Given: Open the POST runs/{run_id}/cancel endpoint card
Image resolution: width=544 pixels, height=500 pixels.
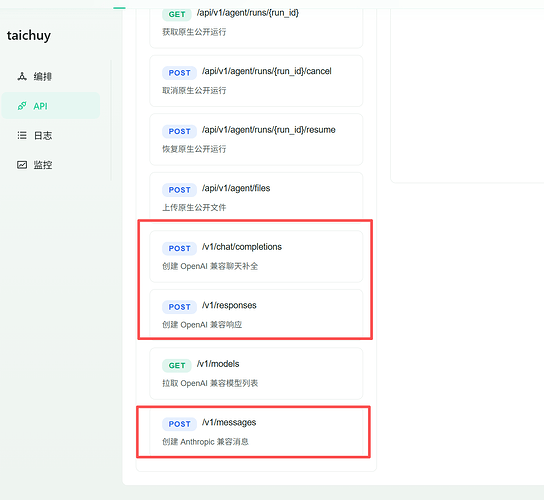Looking at the screenshot, I should (256, 81).
